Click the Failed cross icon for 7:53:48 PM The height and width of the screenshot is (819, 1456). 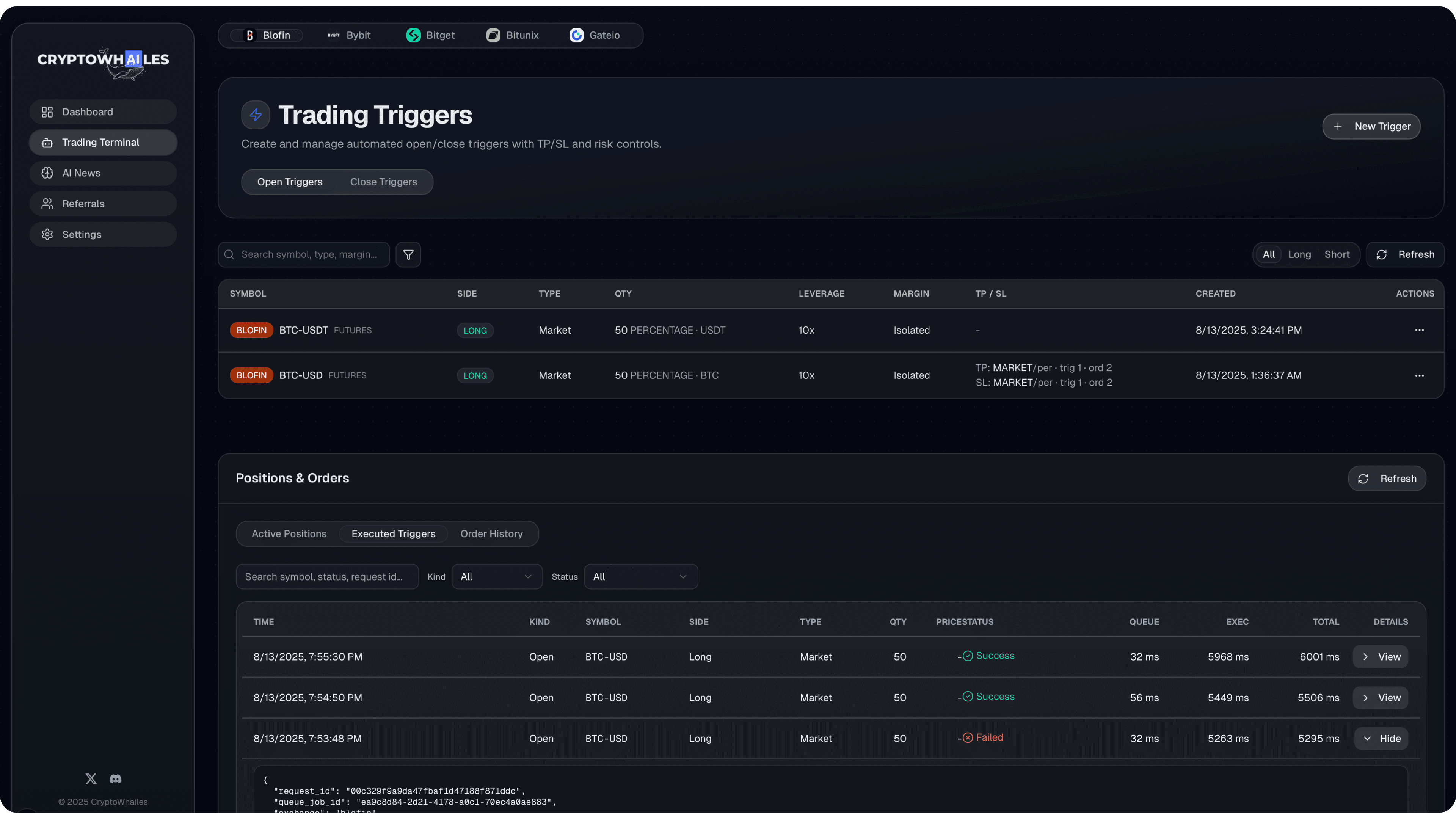coord(968,737)
